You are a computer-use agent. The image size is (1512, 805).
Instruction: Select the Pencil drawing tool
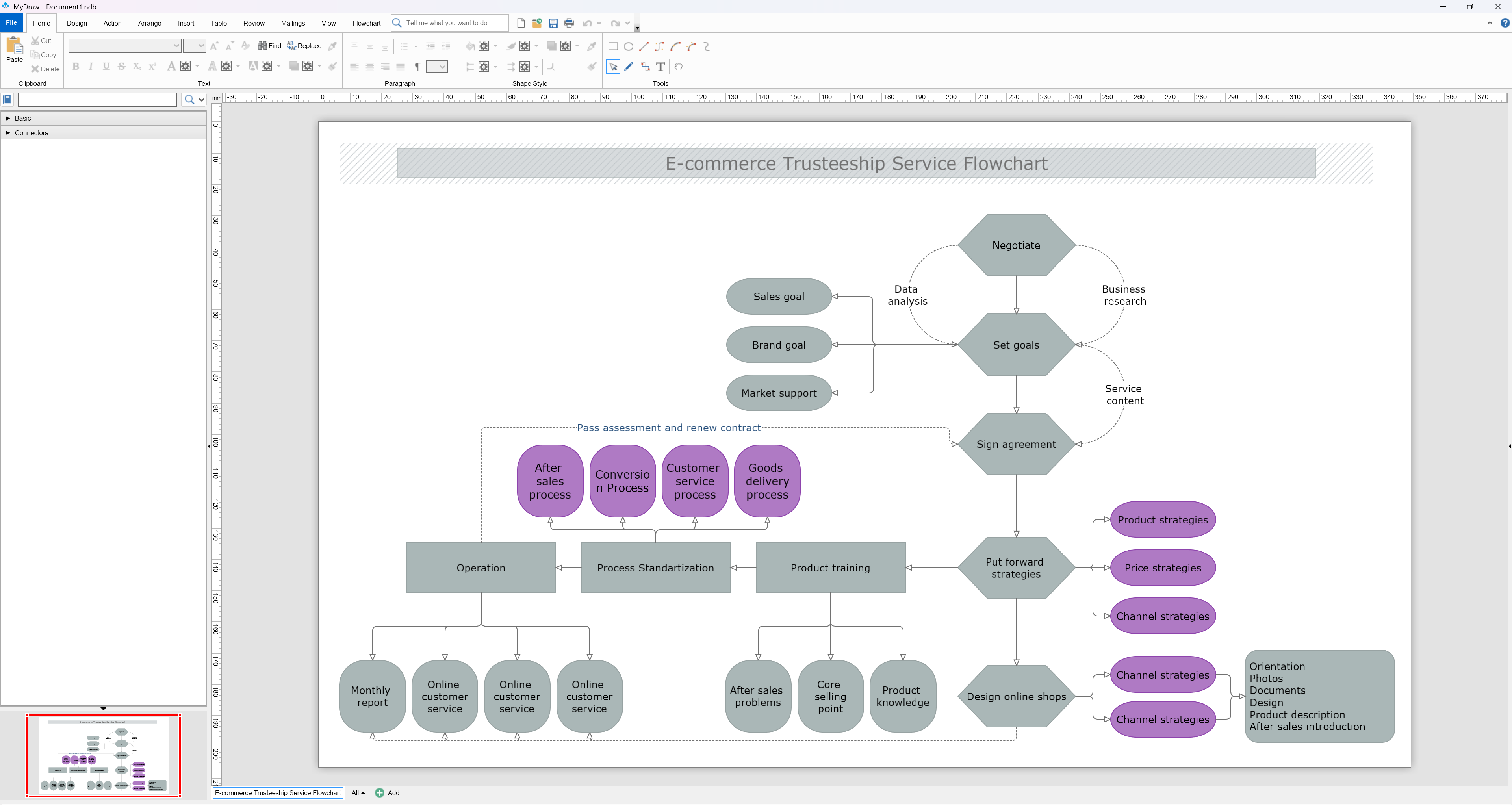point(629,67)
